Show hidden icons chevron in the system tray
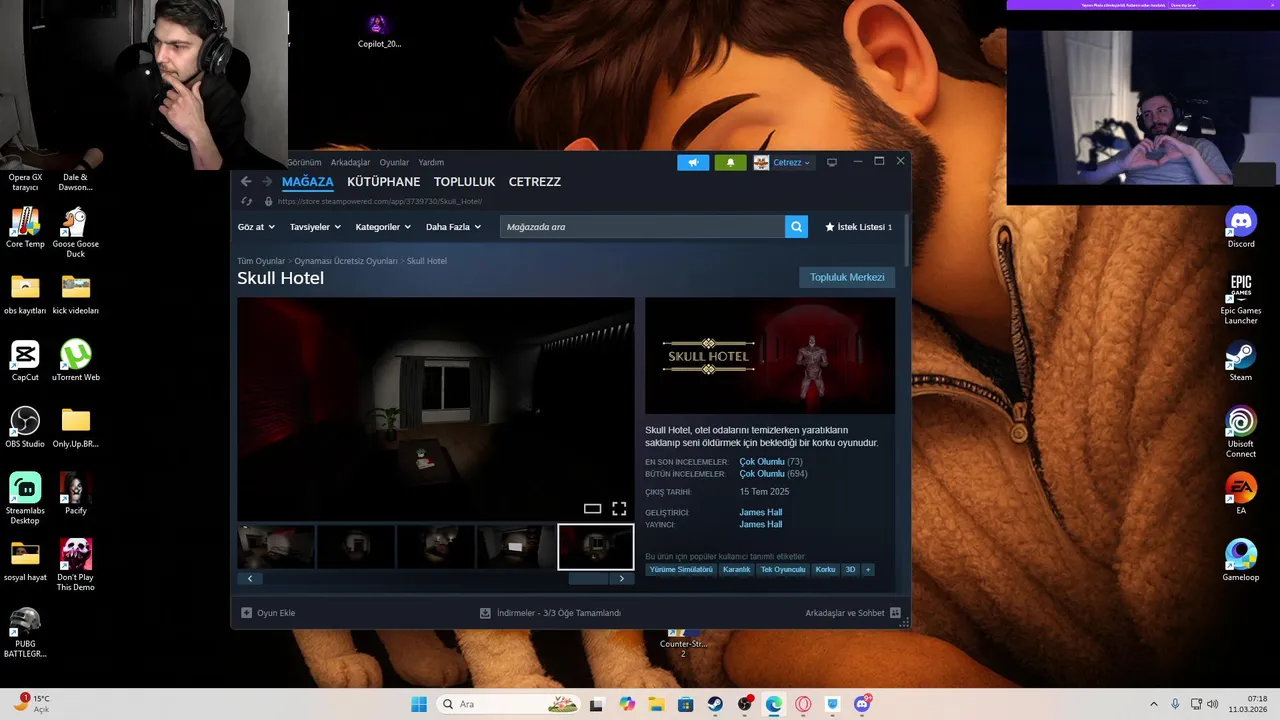The width and height of the screenshot is (1280, 720). click(x=1153, y=704)
